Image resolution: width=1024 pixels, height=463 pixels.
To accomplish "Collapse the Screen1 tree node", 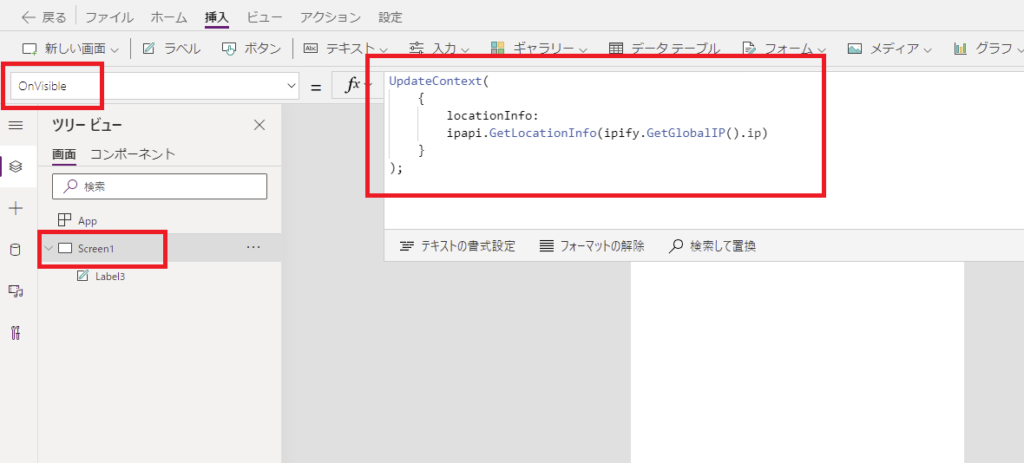I will pyautogui.click(x=48, y=248).
